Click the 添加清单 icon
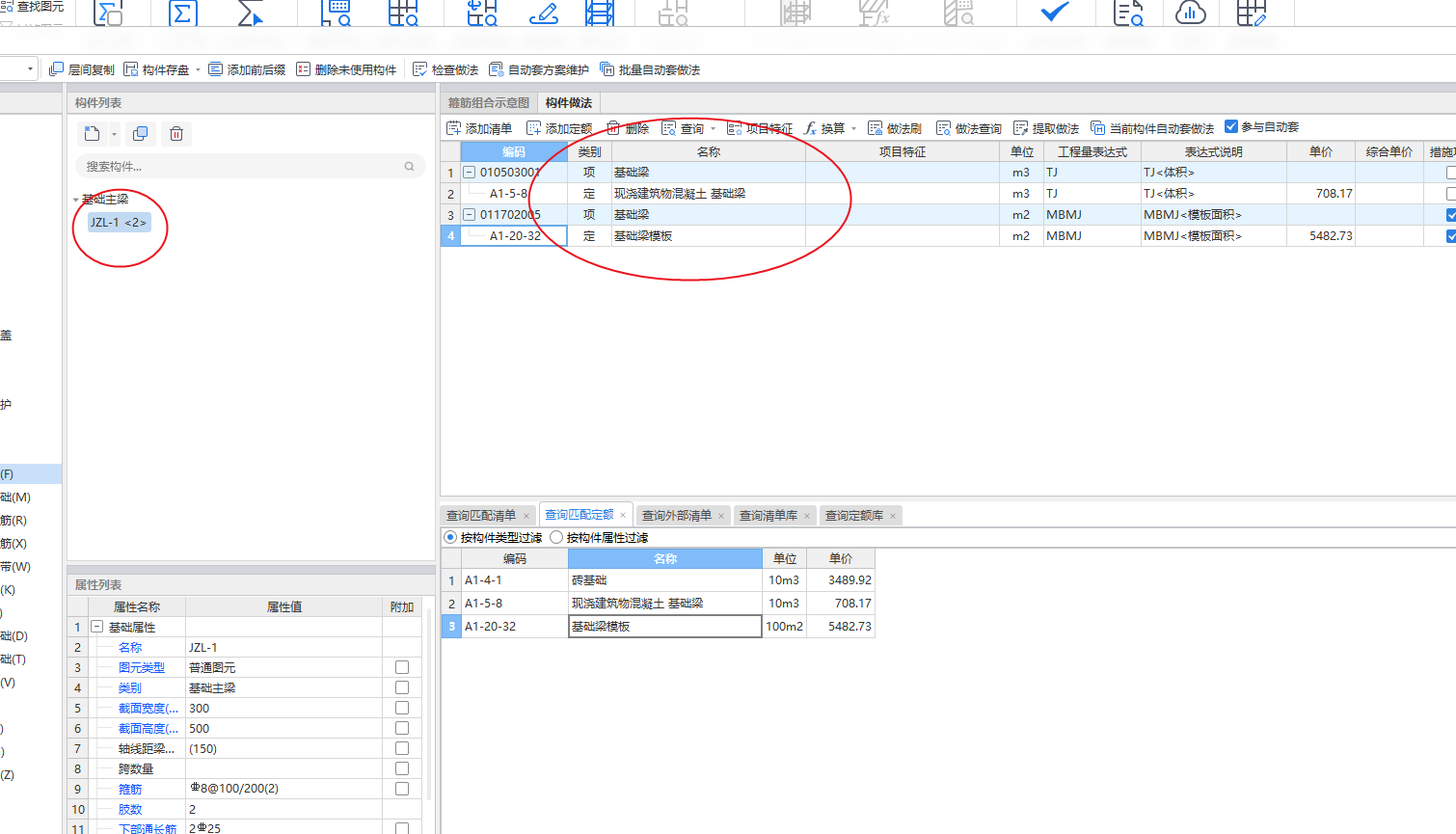Viewport: 1456px width, 834px height. pyautogui.click(x=454, y=128)
